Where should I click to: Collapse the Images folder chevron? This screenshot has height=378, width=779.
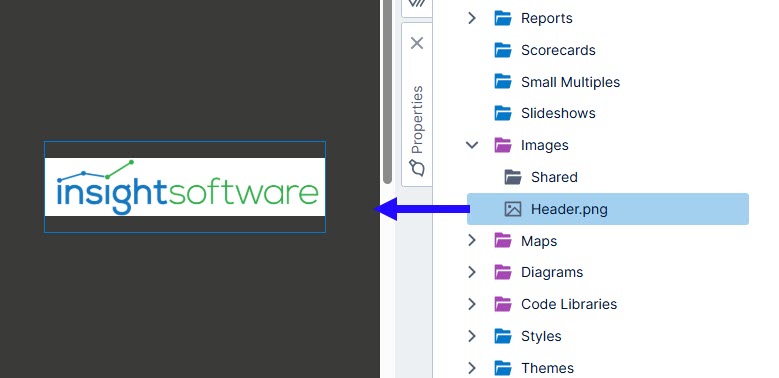click(x=472, y=145)
